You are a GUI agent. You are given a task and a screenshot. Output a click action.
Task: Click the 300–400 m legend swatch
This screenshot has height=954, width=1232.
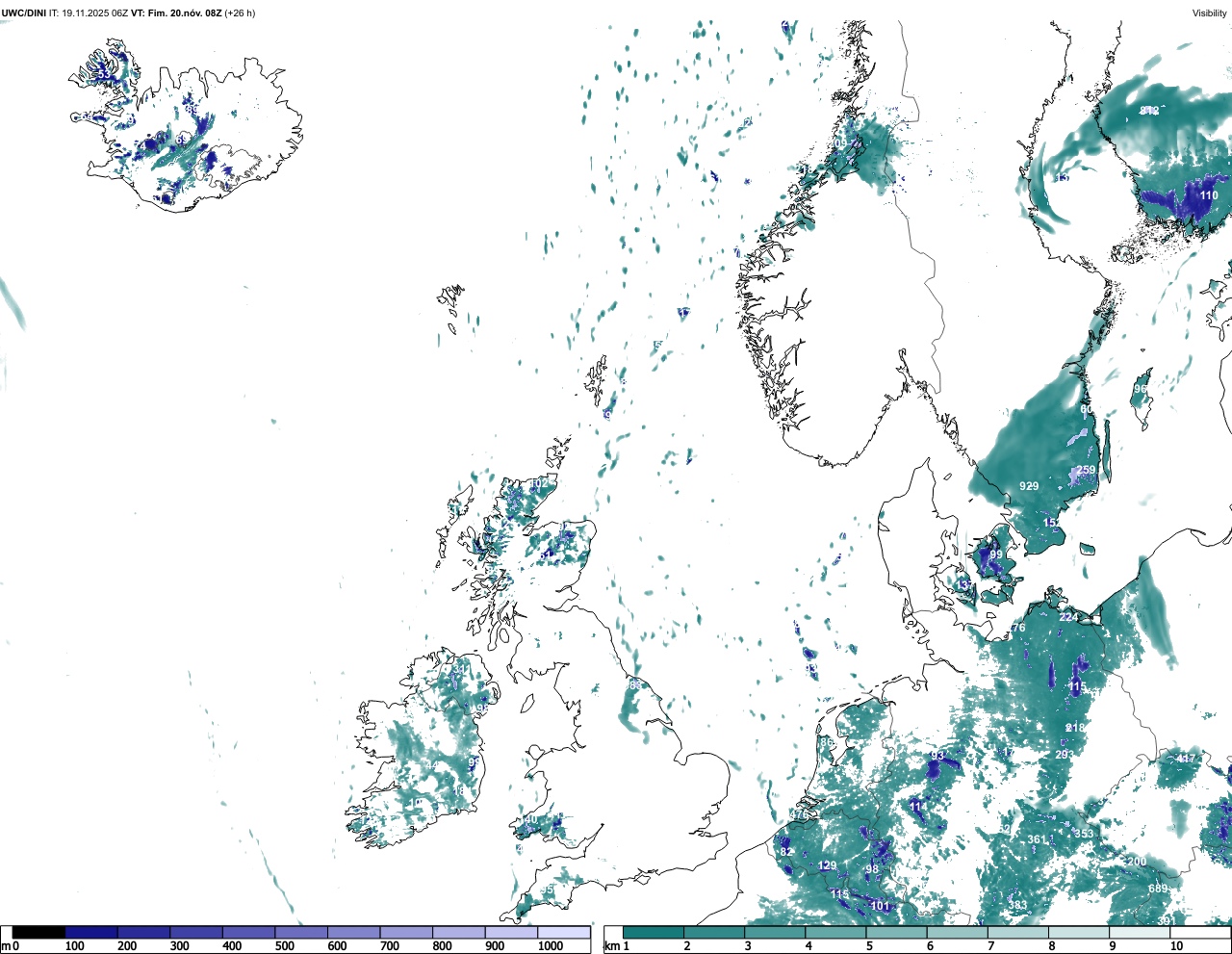[196, 933]
